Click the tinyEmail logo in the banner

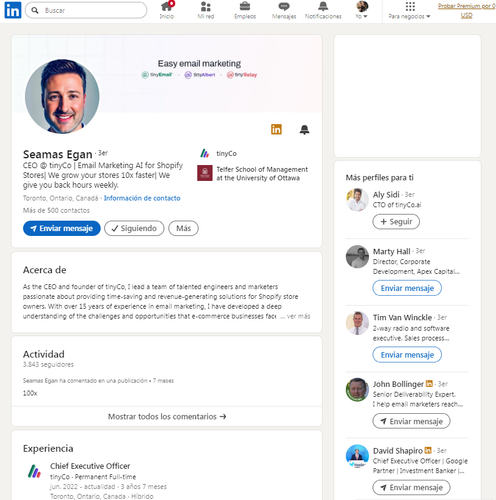click(157, 75)
